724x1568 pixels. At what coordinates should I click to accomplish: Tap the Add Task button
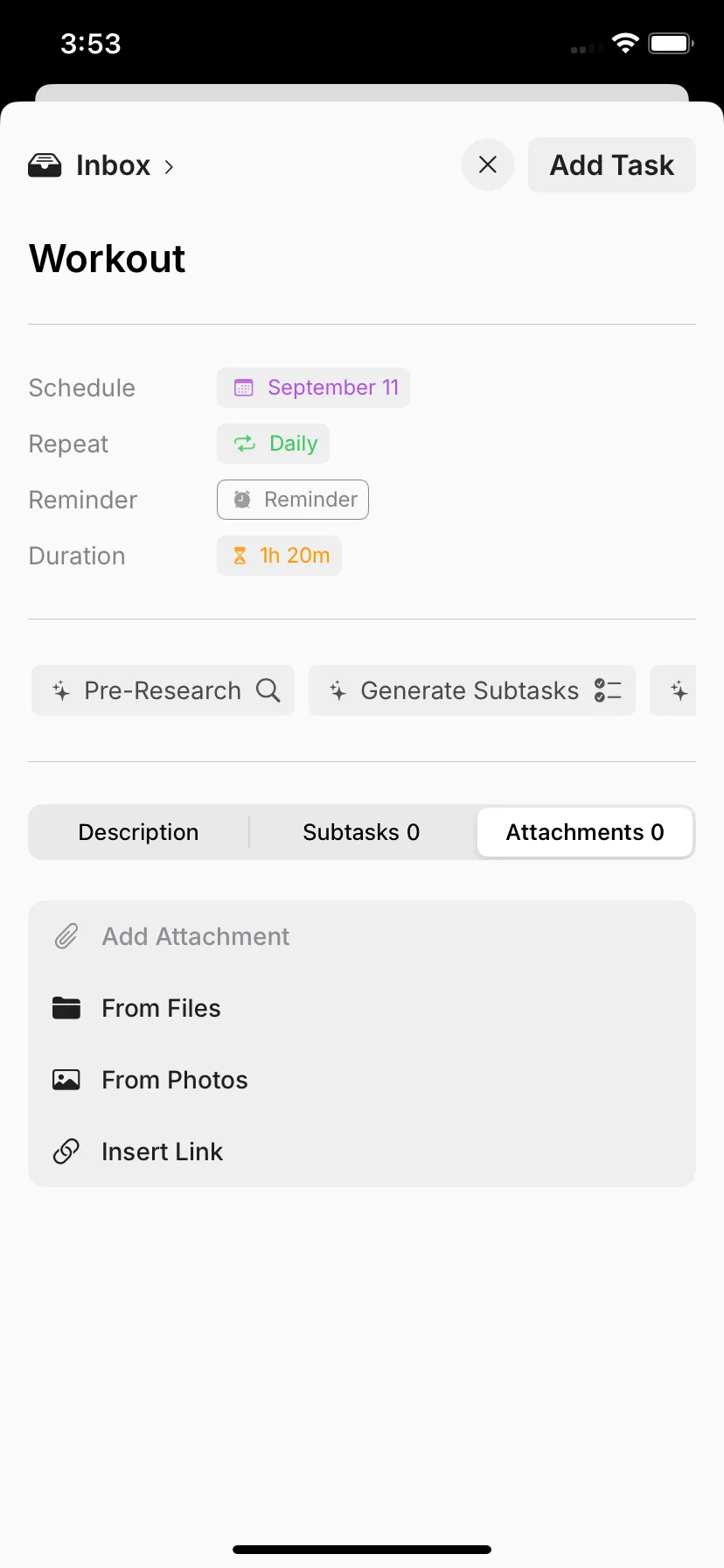tap(612, 164)
